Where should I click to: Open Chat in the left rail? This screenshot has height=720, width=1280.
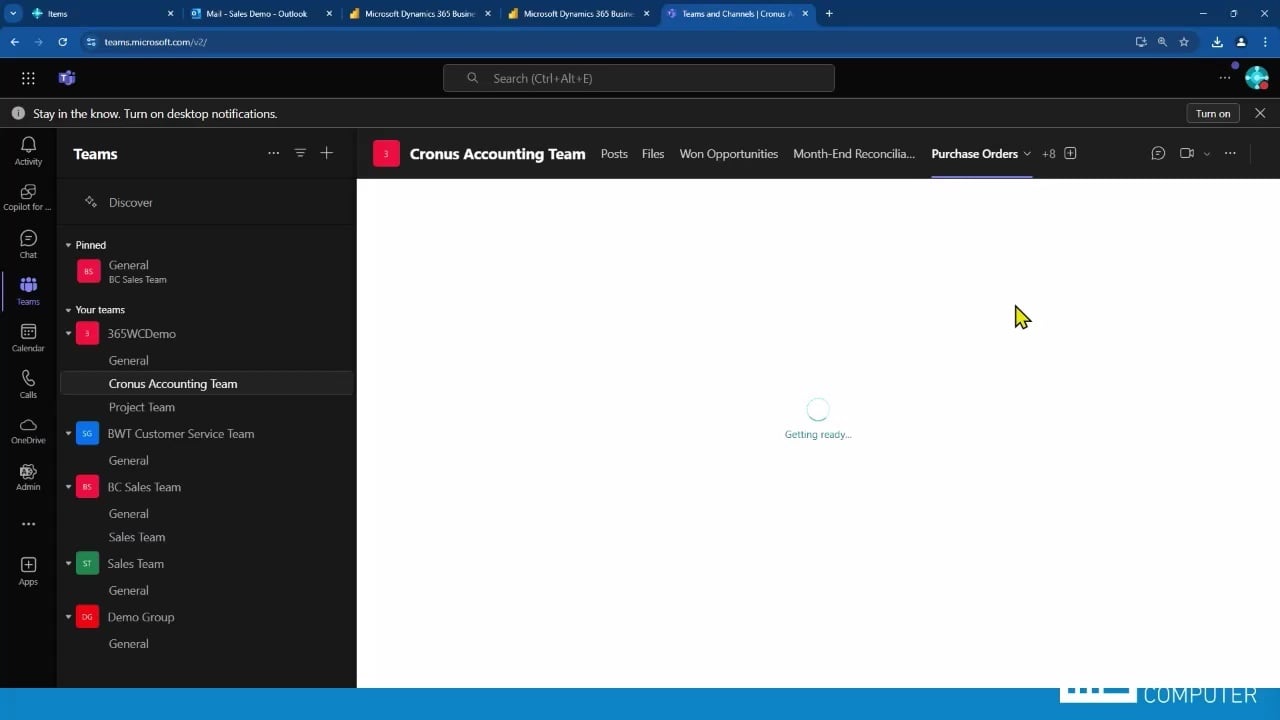pyautogui.click(x=28, y=243)
